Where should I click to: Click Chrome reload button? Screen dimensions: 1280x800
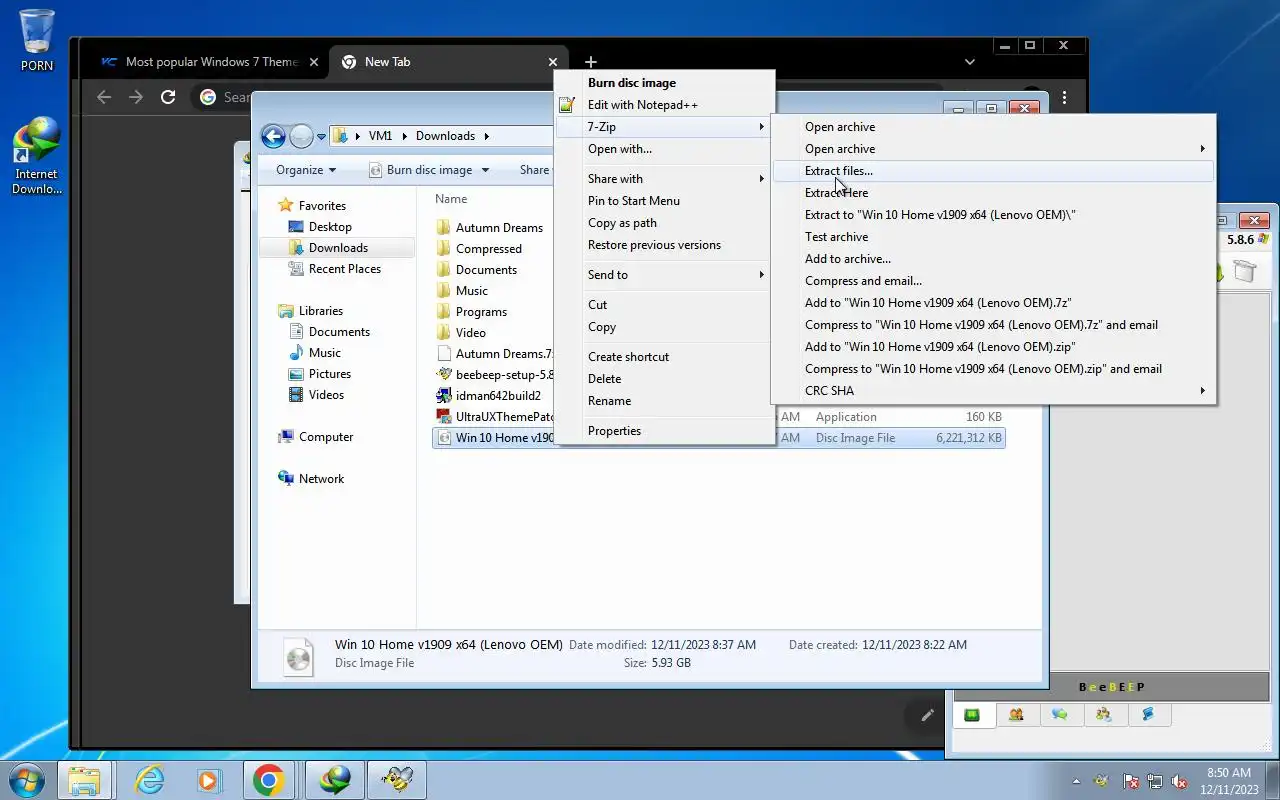[x=168, y=97]
